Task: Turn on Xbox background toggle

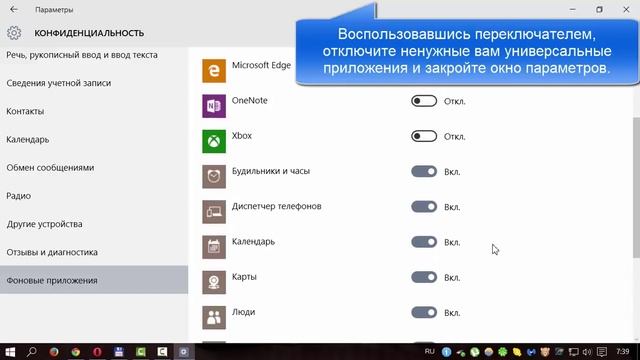Action: pyautogui.click(x=424, y=136)
